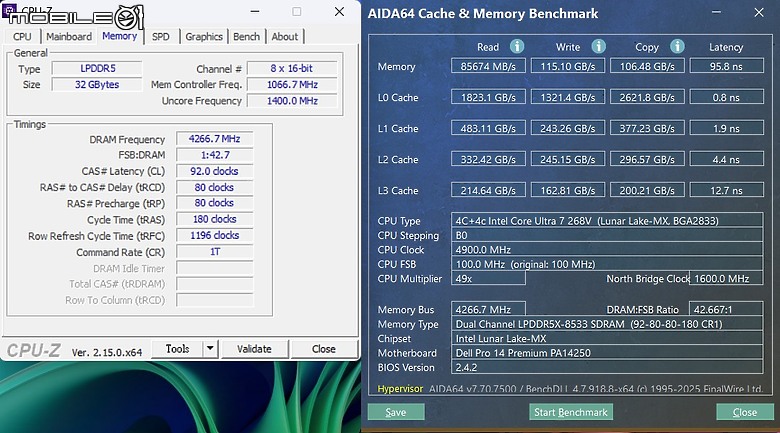The height and width of the screenshot is (433, 780).
Task: Click the Mem Controller Freq. value 1066.7 MHz
Action: tap(292, 85)
